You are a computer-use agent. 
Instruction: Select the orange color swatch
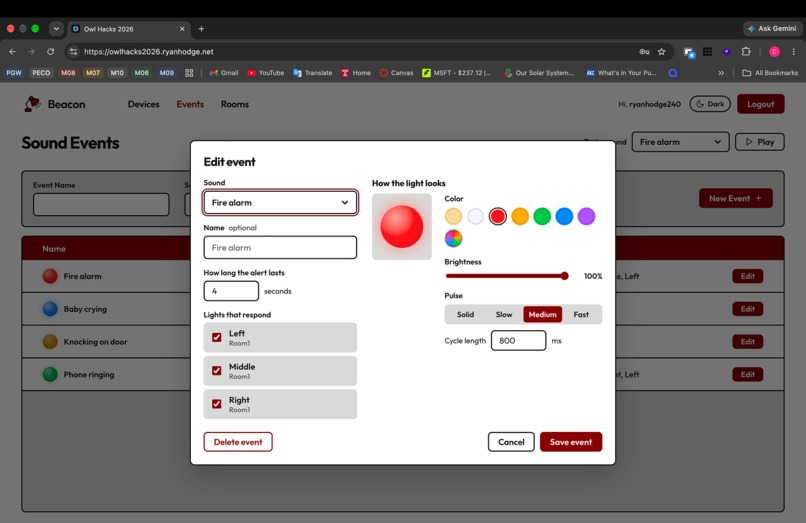pos(520,217)
